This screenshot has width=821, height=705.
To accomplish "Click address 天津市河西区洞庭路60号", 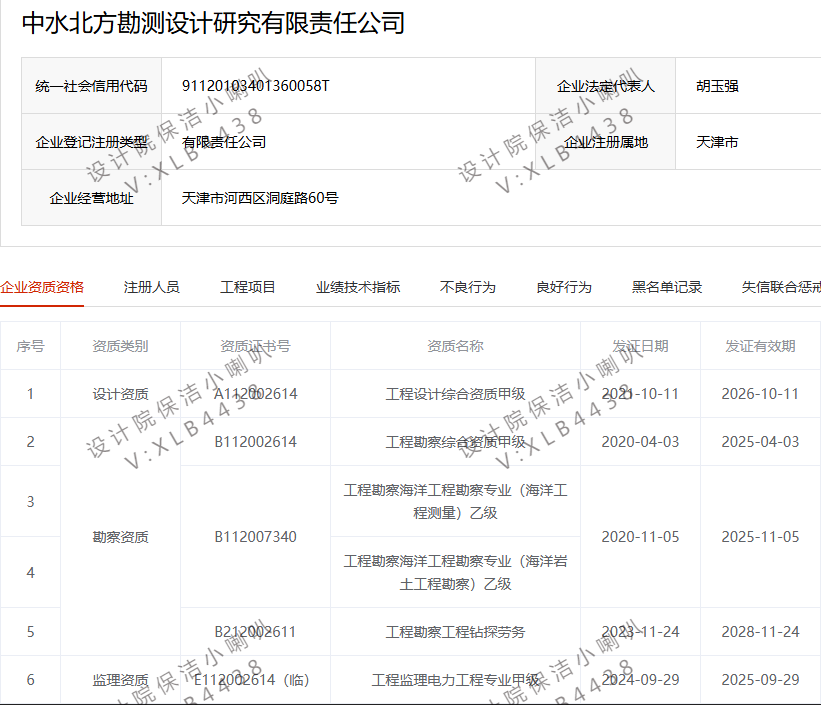I will (260, 198).
